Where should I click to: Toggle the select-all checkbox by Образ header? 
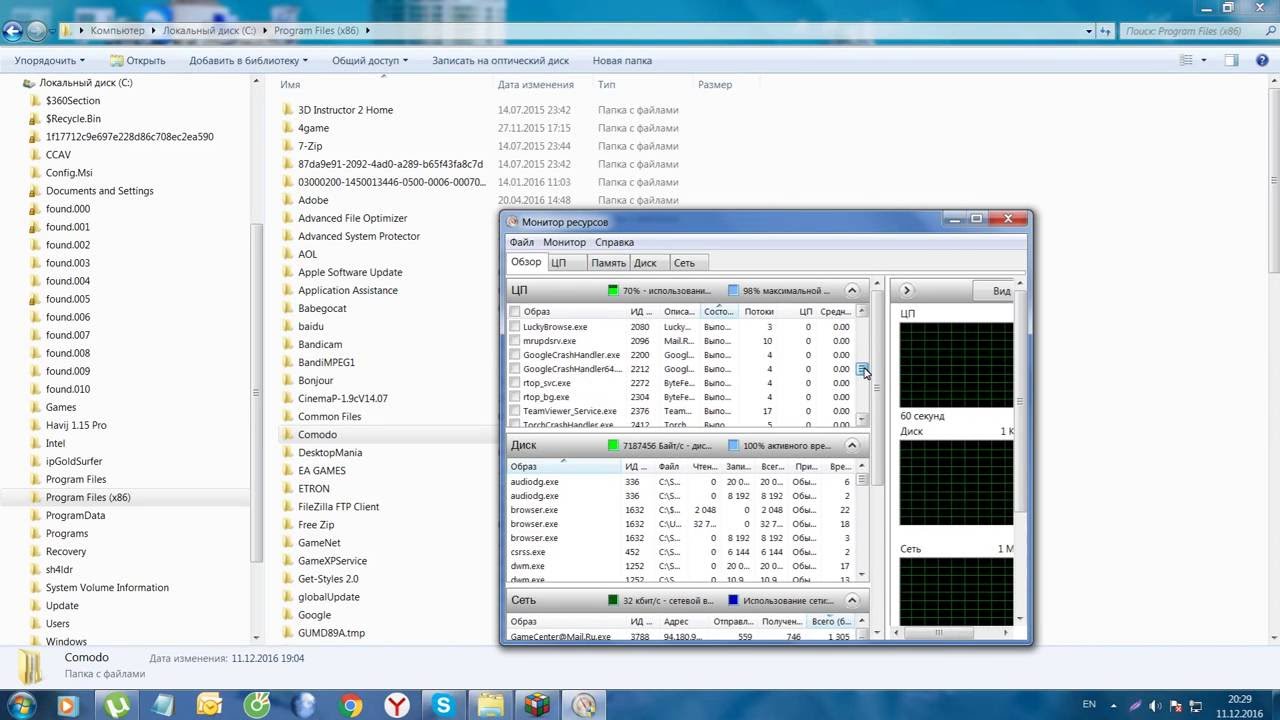tap(515, 312)
